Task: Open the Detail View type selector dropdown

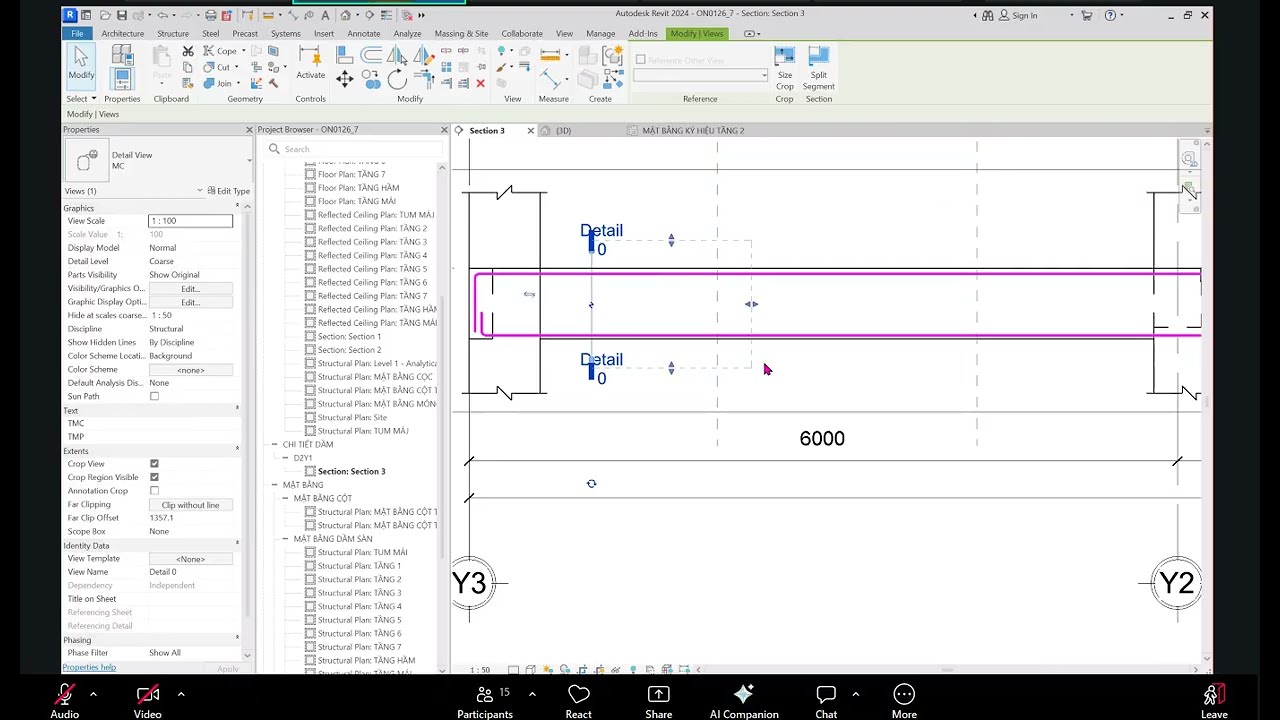Action: click(x=249, y=160)
